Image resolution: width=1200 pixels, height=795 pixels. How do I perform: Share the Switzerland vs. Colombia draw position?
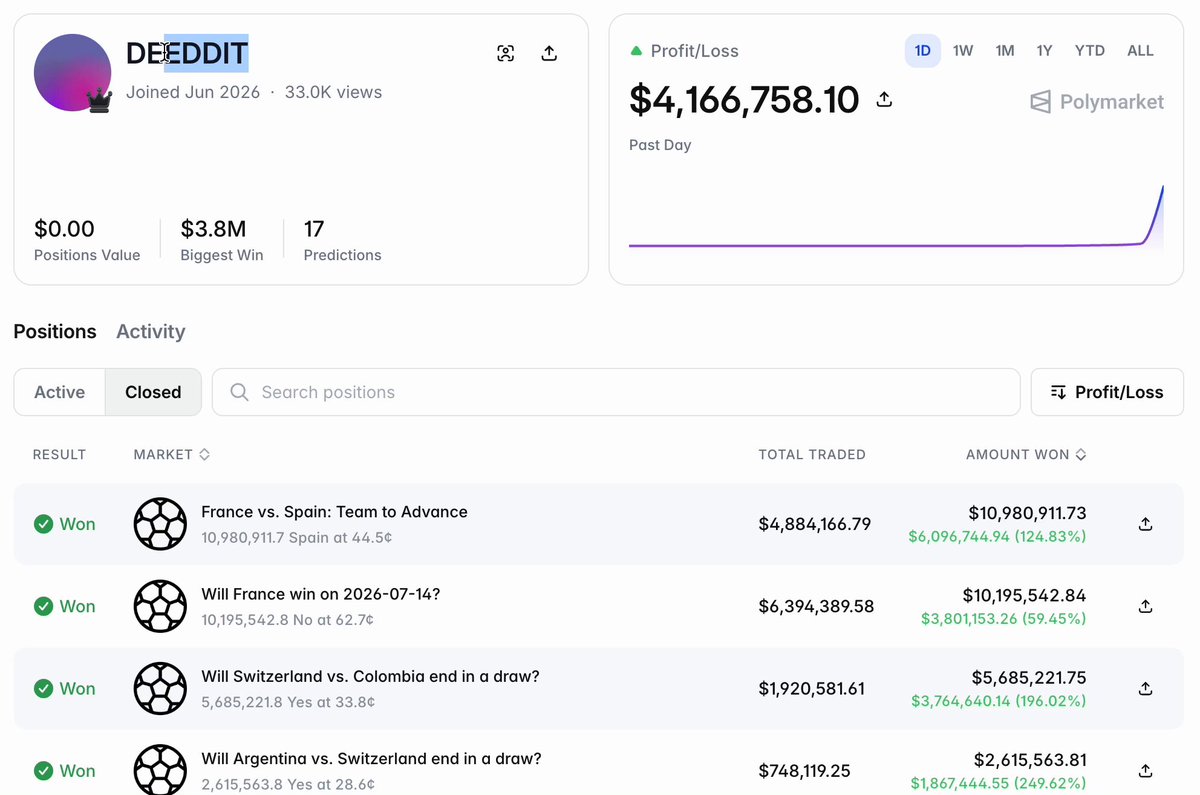[1146, 688]
